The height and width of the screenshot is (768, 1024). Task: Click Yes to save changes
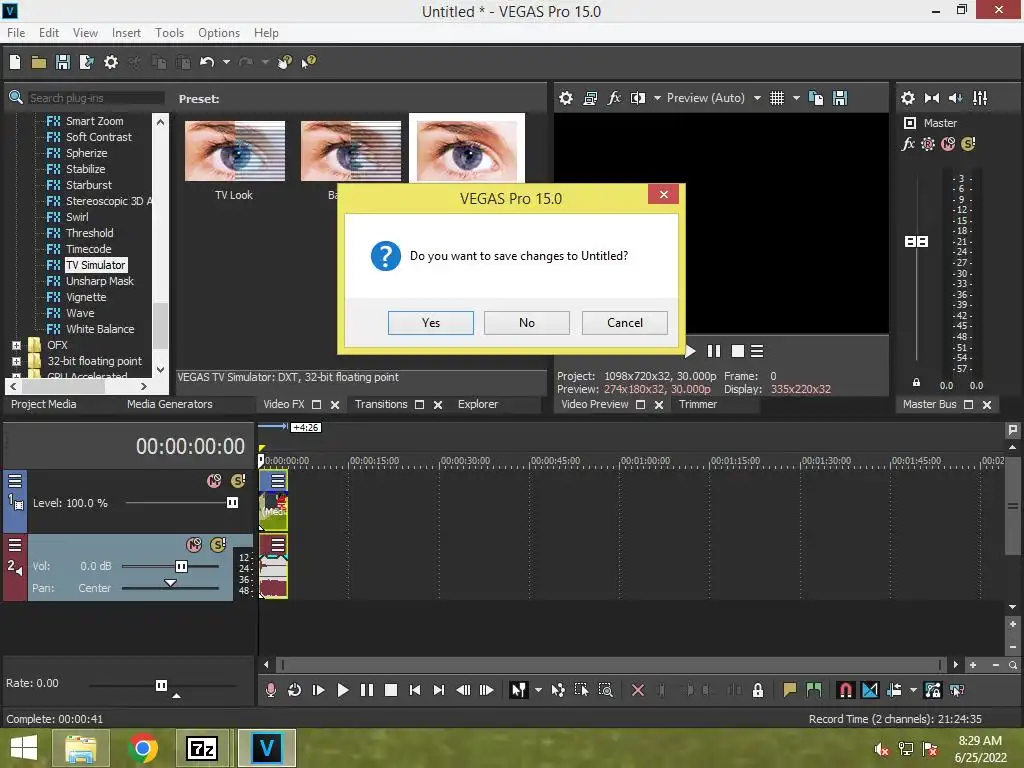point(430,323)
